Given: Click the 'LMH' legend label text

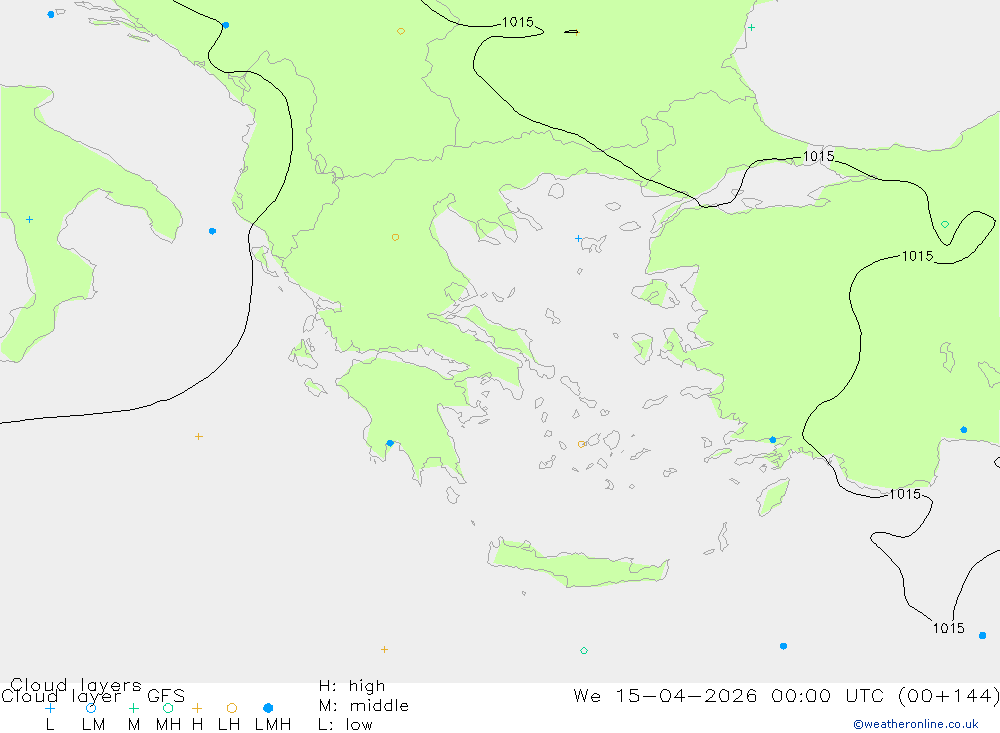Looking at the screenshot, I should click(273, 725).
